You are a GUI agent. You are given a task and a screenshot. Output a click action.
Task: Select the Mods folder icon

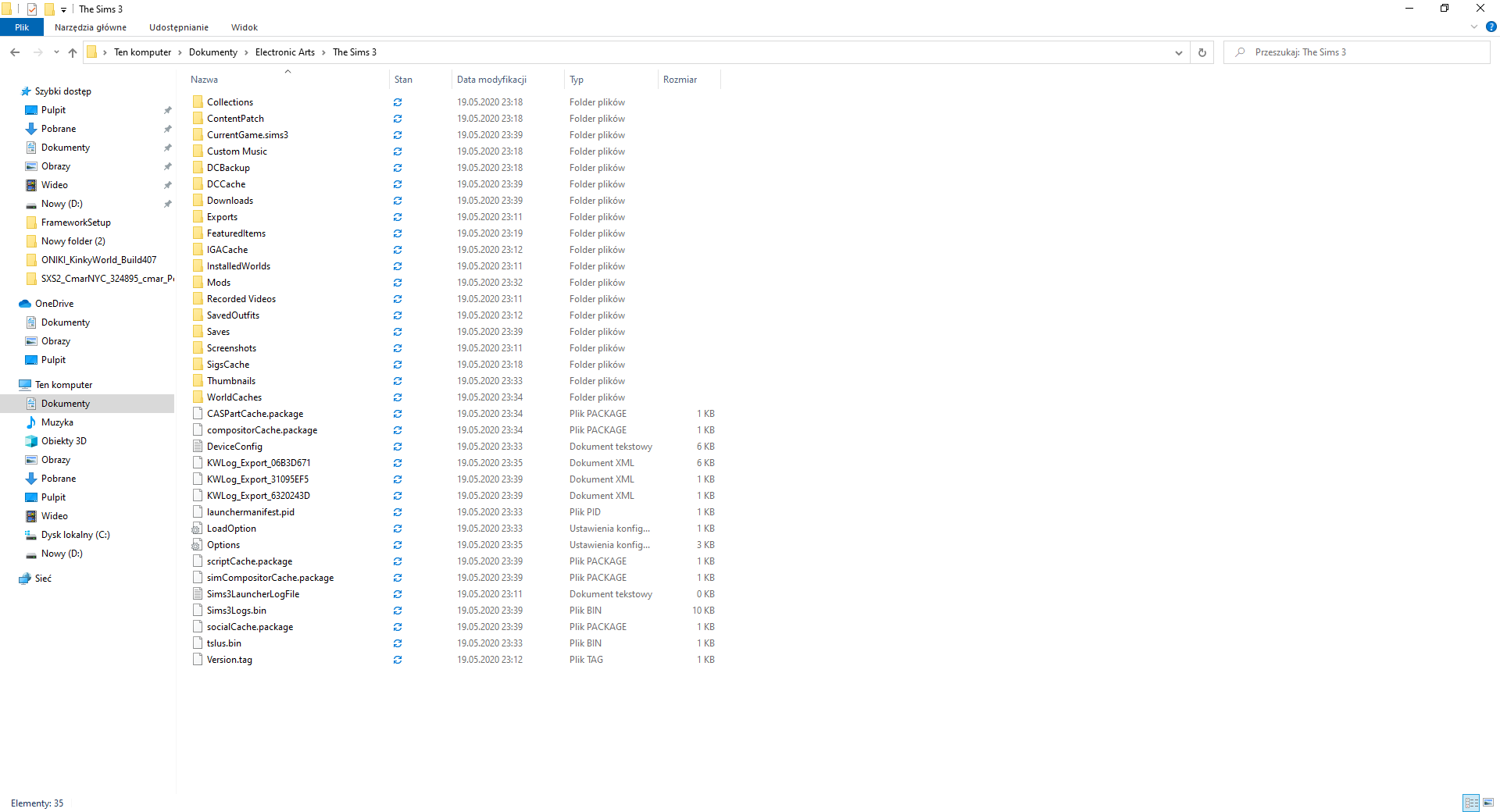pyautogui.click(x=198, y=283)
